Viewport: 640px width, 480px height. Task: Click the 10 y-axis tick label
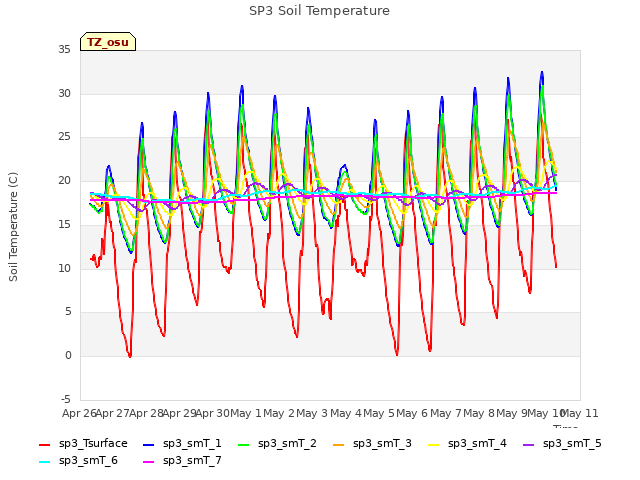click(64, 268)
